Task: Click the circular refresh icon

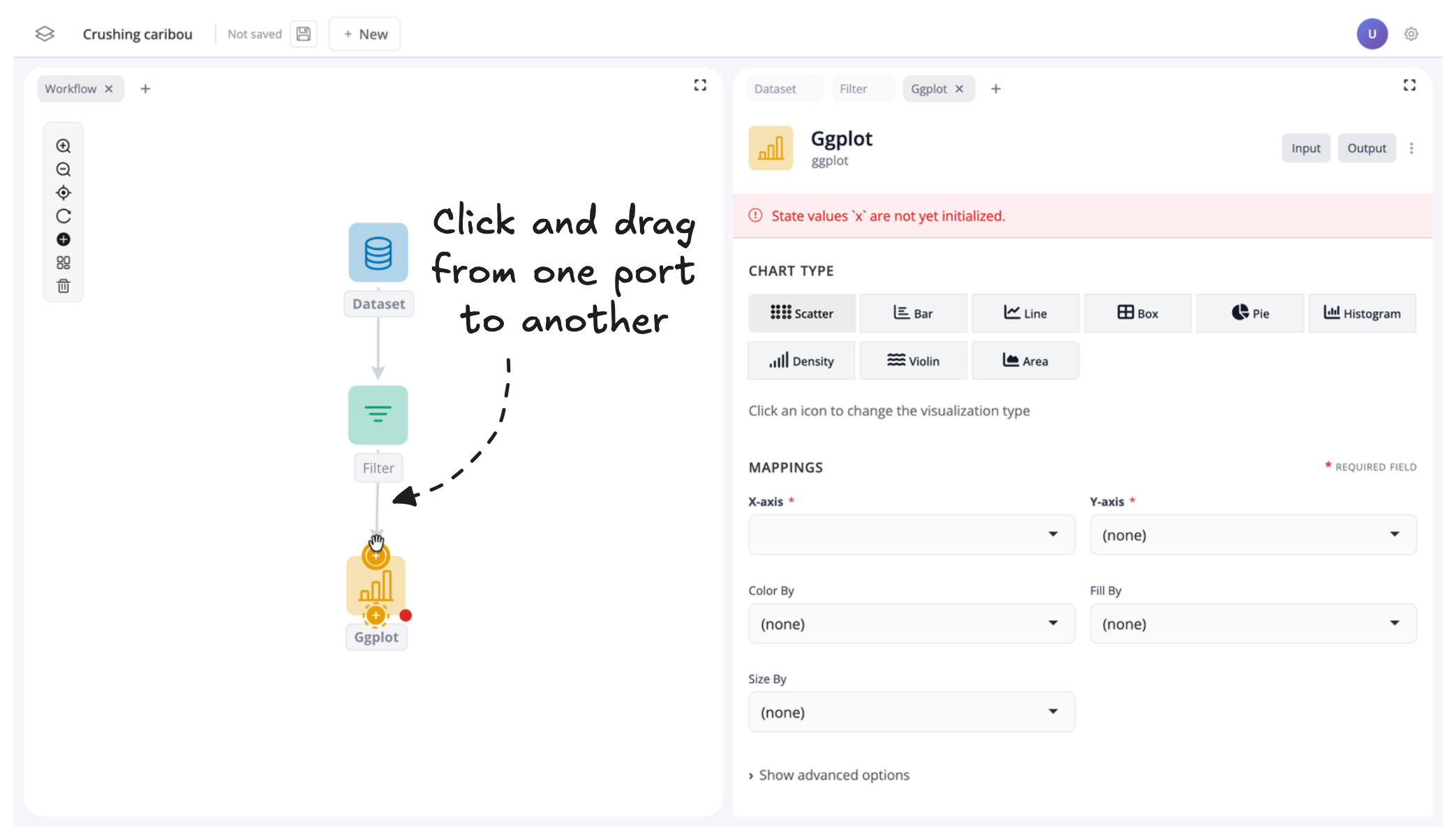Action: pyautogui.click(x=64, y=216)
